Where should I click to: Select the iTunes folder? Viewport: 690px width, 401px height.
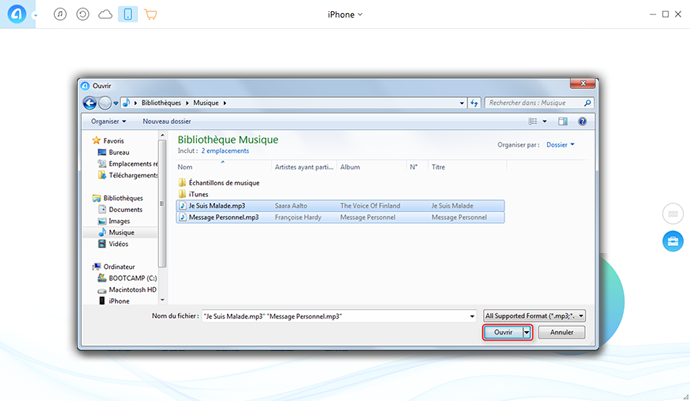(194, 194)
